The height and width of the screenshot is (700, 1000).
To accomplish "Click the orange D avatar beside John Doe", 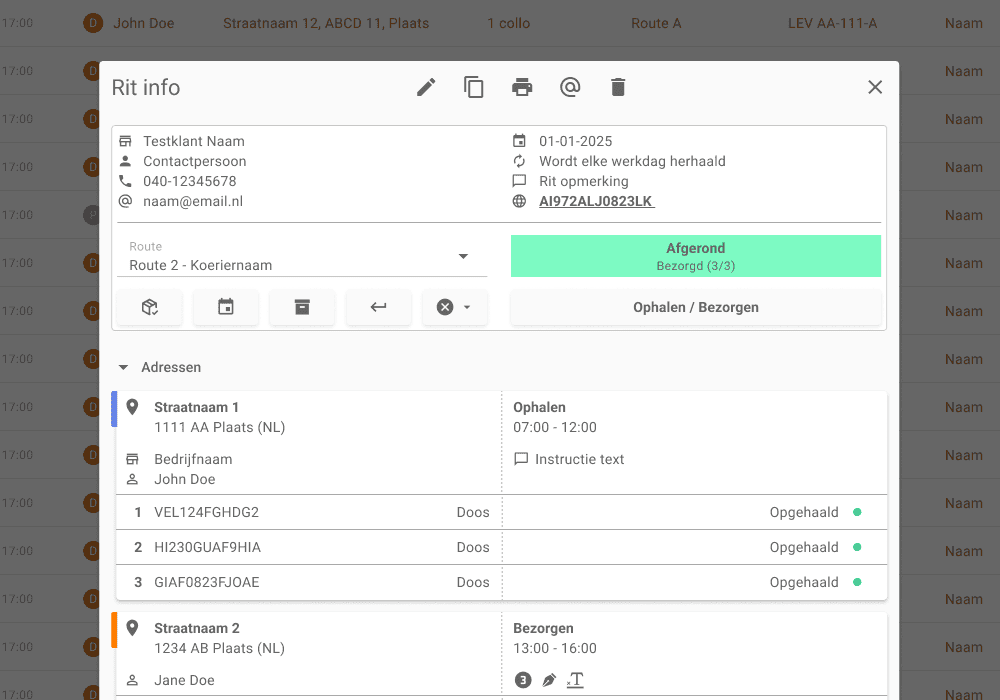I will tap(93, 24).
